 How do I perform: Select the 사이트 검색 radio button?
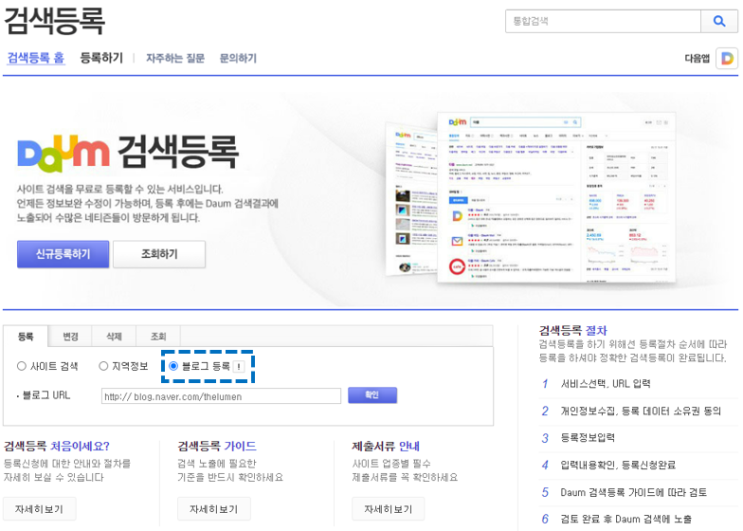(21, 366)
